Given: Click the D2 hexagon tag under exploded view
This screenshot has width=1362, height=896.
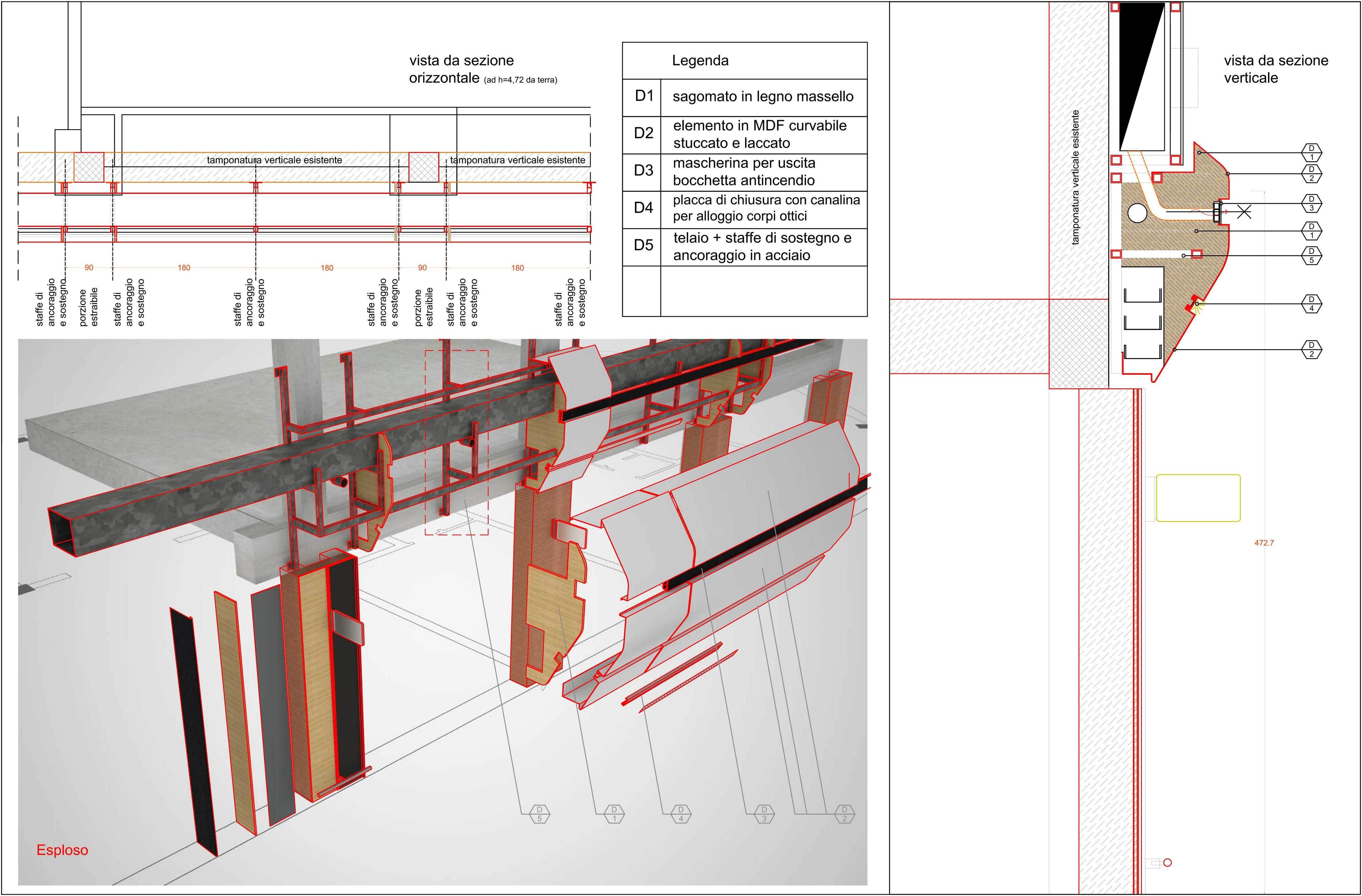Looking at the screenshot, I should click(844, 814).
